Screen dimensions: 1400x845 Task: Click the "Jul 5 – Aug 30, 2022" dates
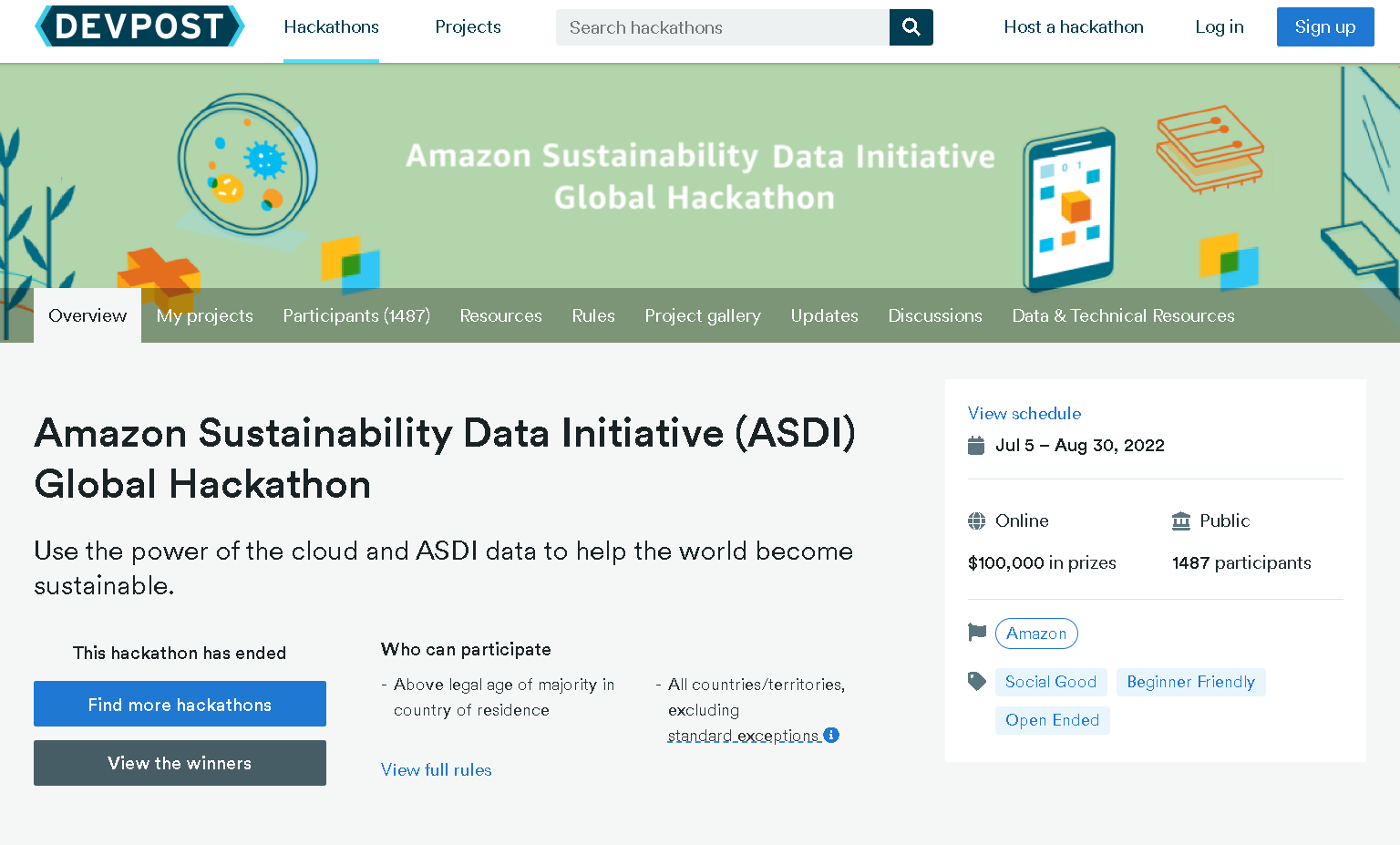[x=1080, y=445]
